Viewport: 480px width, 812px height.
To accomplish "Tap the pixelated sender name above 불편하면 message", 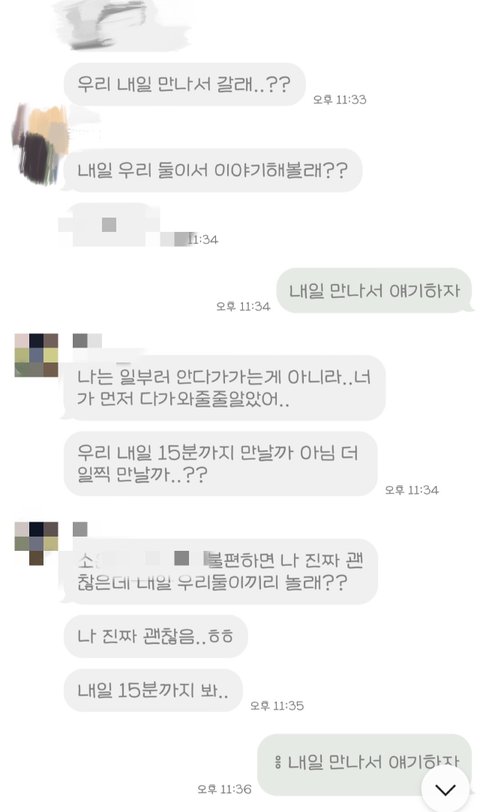I will (80, 529).
